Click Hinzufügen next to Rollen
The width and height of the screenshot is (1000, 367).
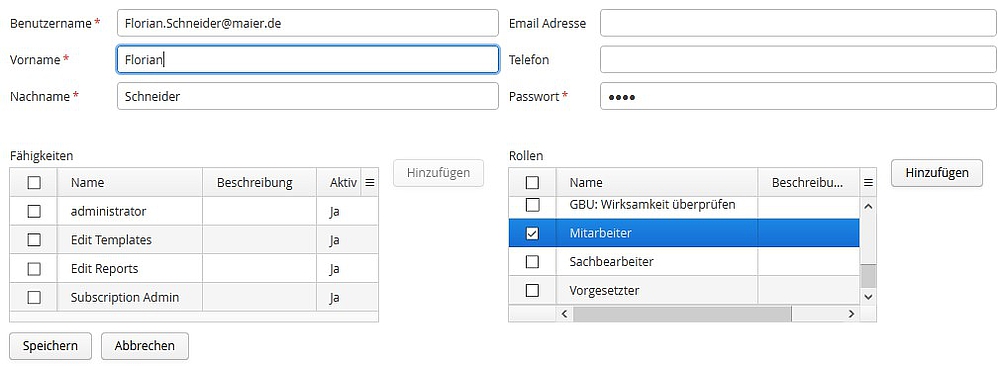pos(937,173)
